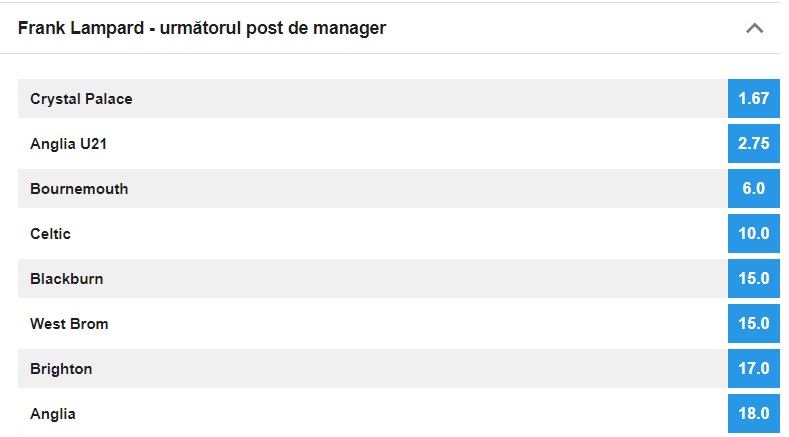The height and width of the screenshot is (437, 789).
Task: Choose the 6.0 odds for Bournemouth
Action: [x=753, y=189]
